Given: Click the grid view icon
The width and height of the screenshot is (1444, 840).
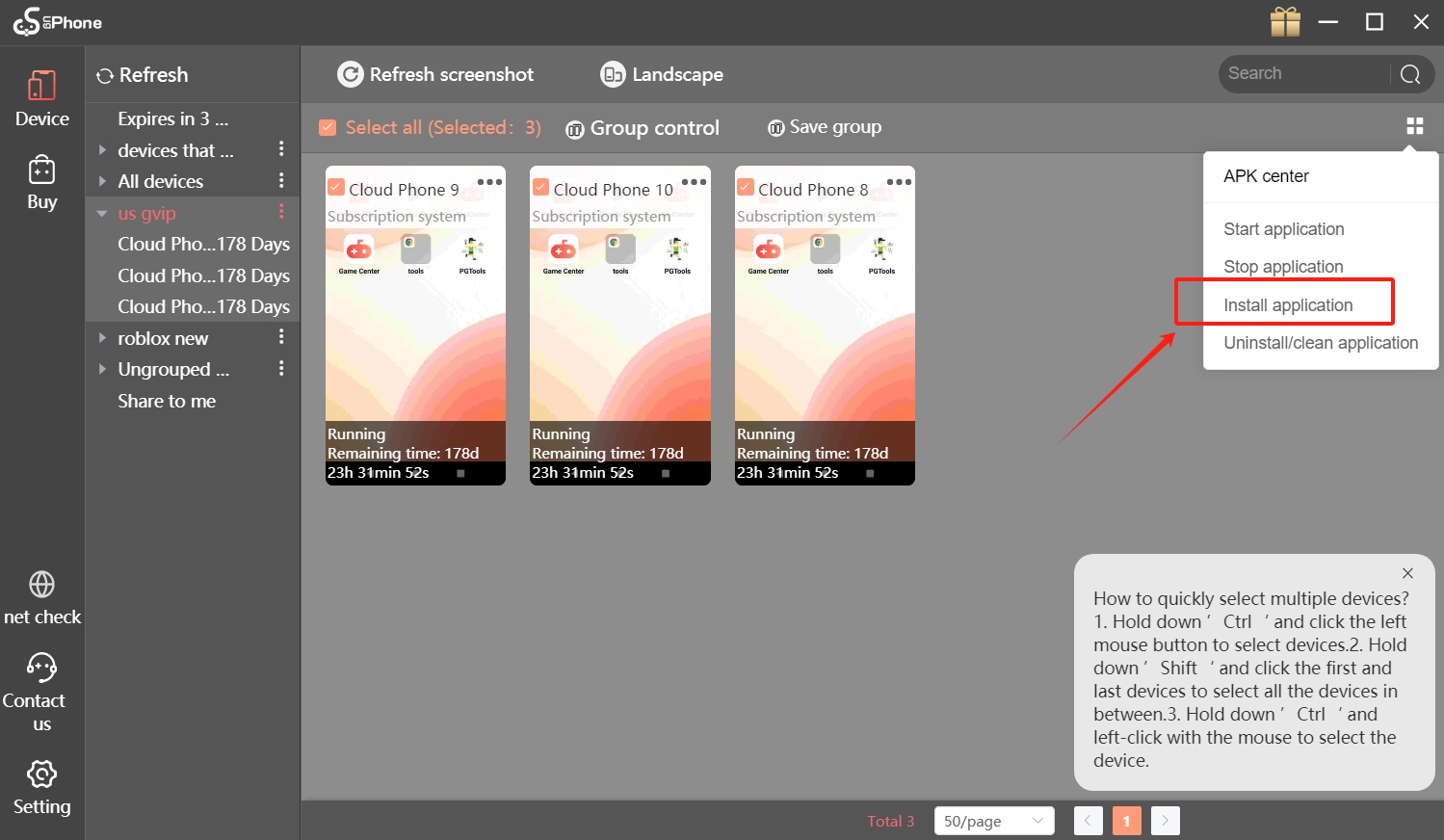Looking at the screenshot, I should (x=1414, y=126).
